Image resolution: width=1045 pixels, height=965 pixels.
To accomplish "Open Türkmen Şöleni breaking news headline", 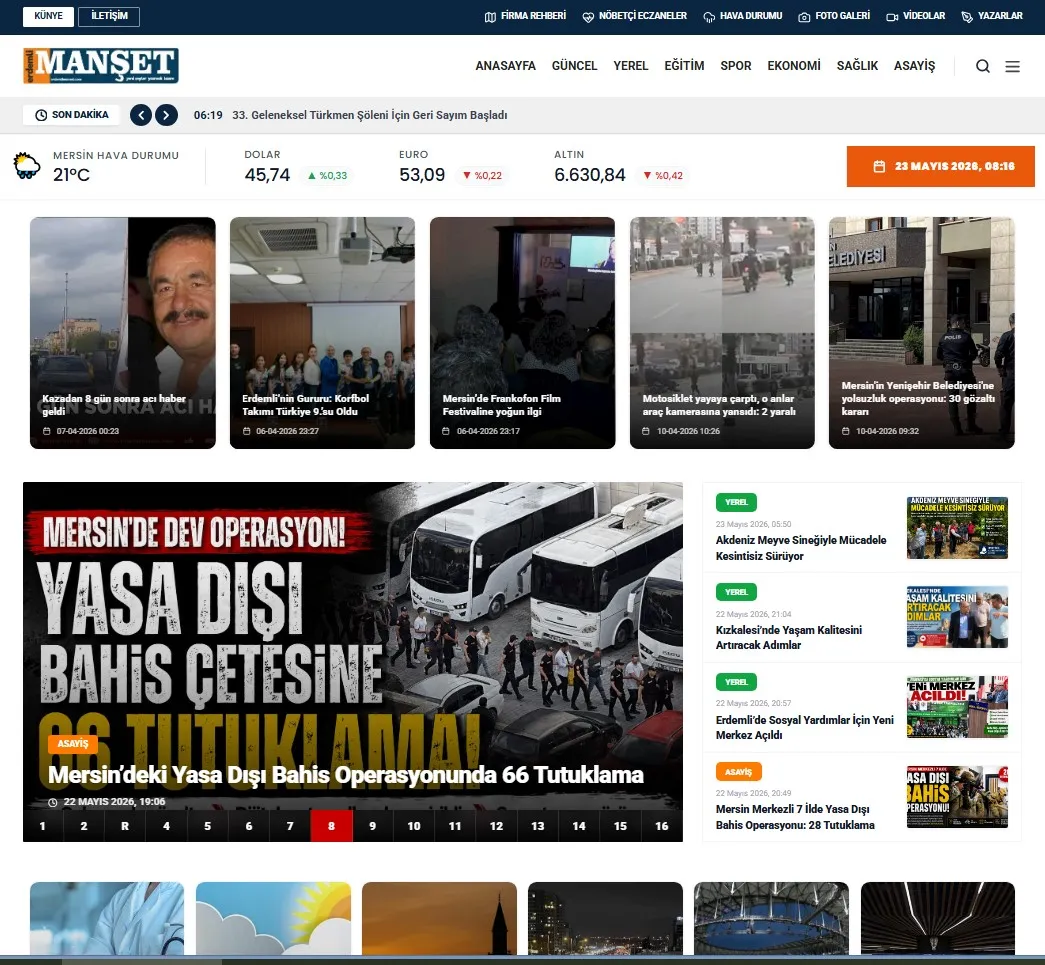I will click(370, 115).
